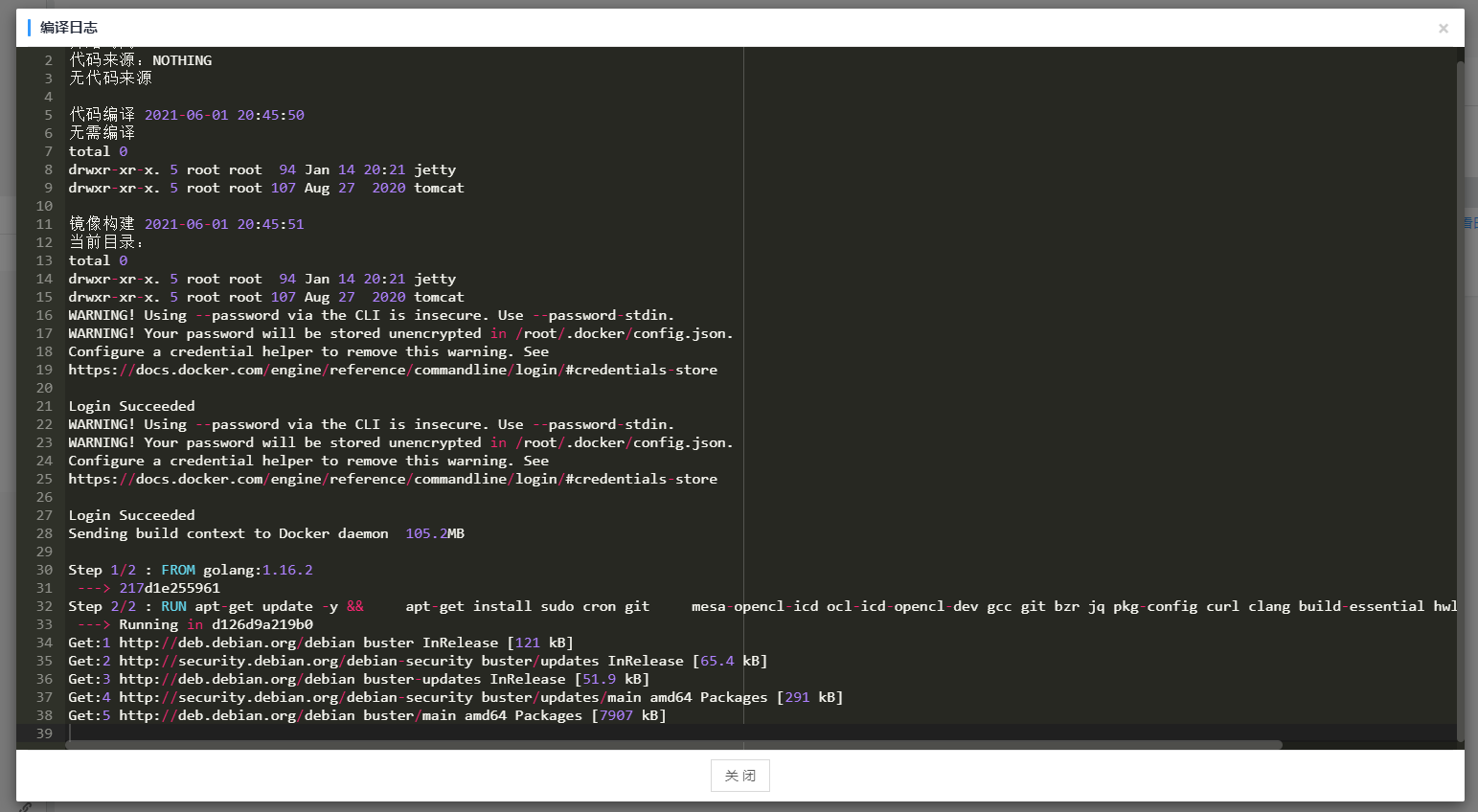Click the '镜像构建' heading on line 11
1478x812 pixels.
[x=102, y=224]
